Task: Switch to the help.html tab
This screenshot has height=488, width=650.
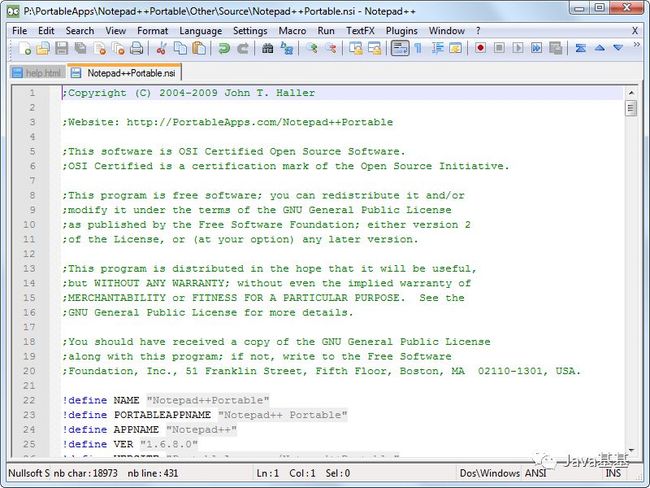Action: pos(37,73)
